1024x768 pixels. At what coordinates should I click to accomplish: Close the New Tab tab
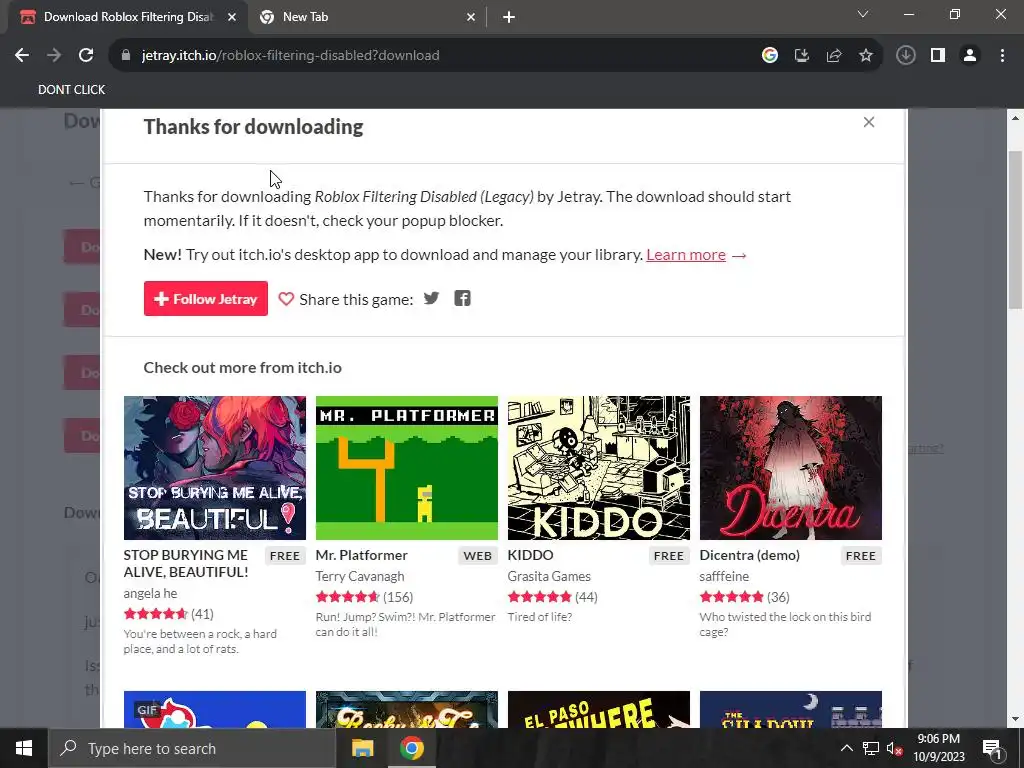coord(471,17)
